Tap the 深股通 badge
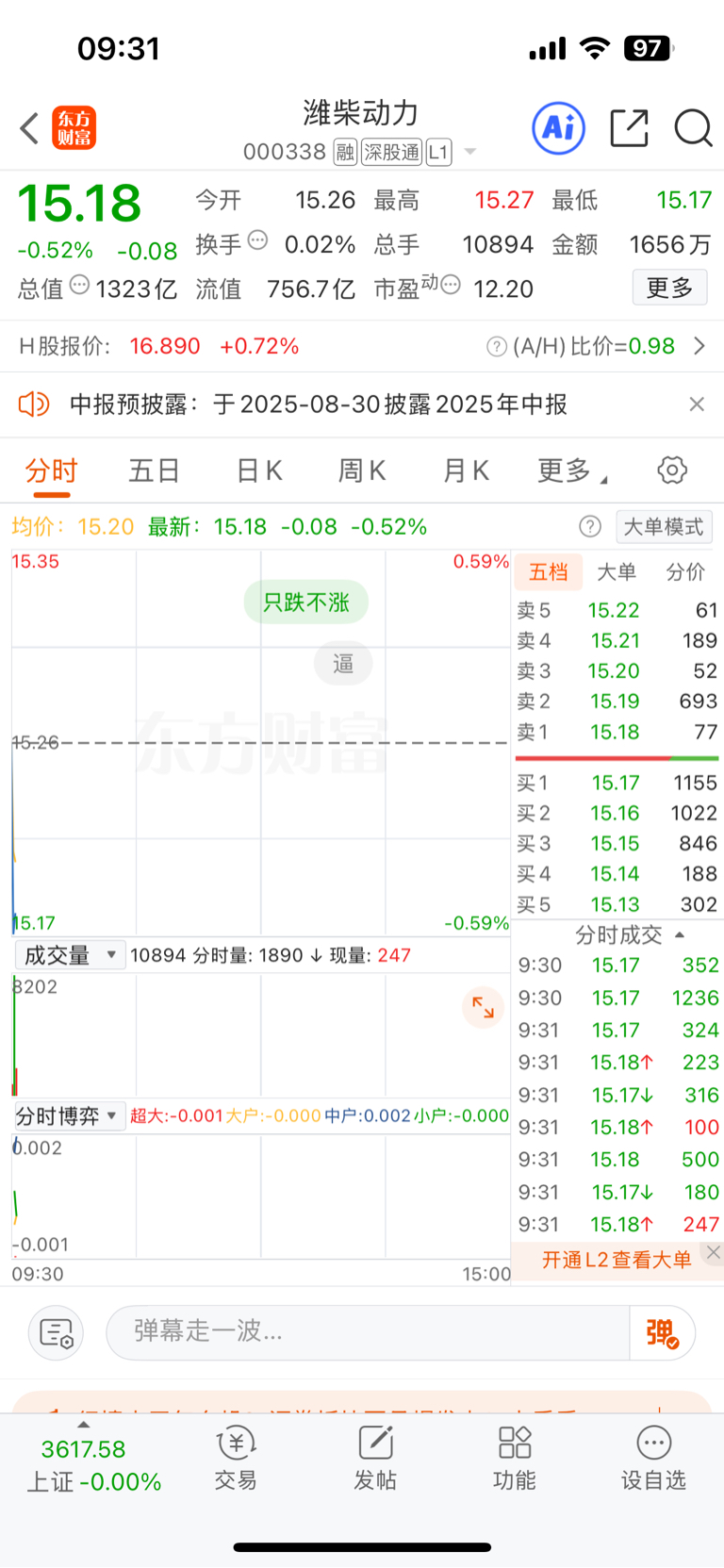The width and height of the screenshot is (724, 1568). click(392, 152)
